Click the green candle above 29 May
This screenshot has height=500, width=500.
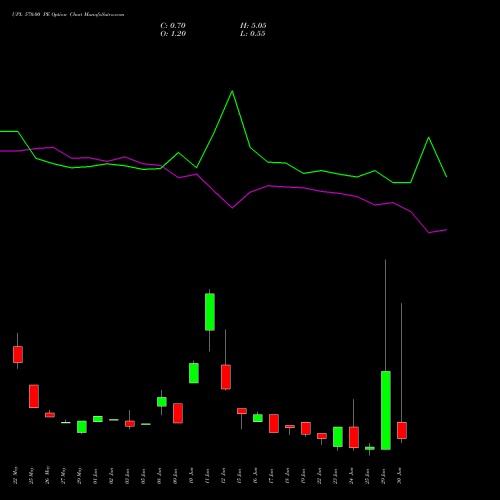(82, 427)
